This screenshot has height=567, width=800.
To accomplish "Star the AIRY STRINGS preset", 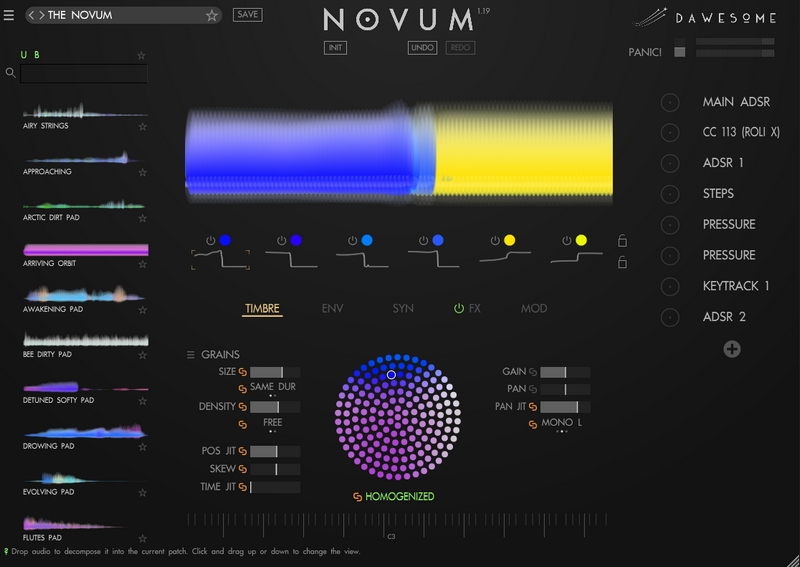I will 143,127.
